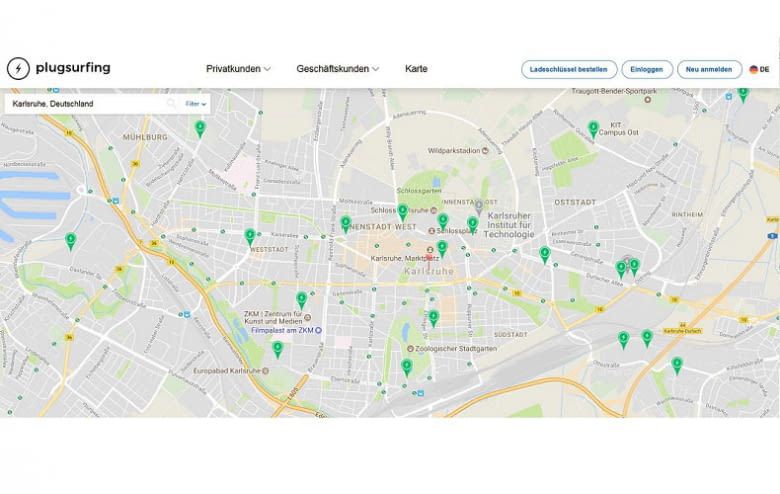Click the Schlossgarten label
Viewport: 780px width, 494px height.
[419, 191]
